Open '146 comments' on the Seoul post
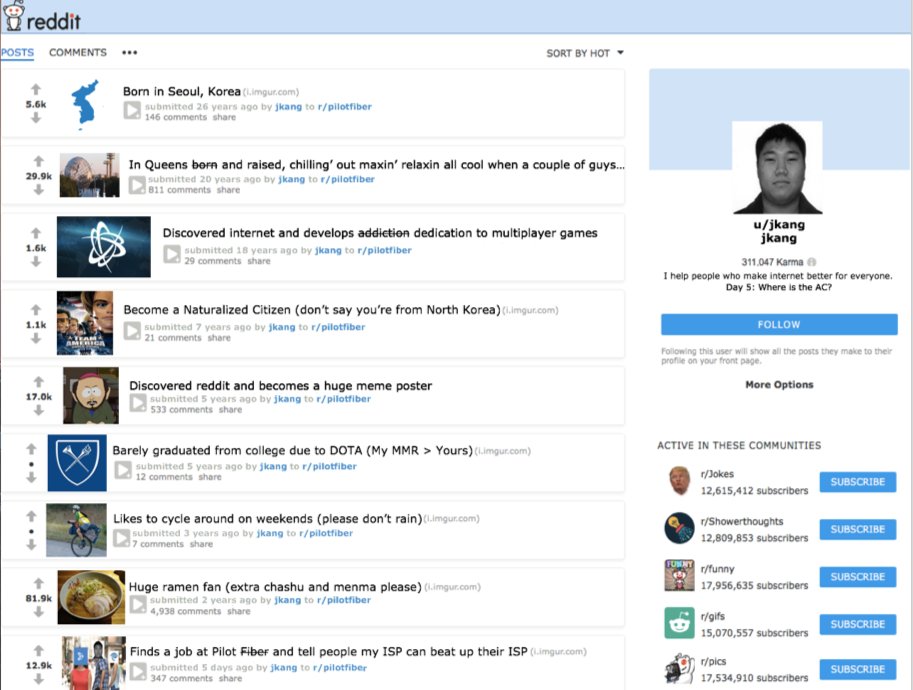The height and width of the screenshot is (690, 913). (175, 117)
